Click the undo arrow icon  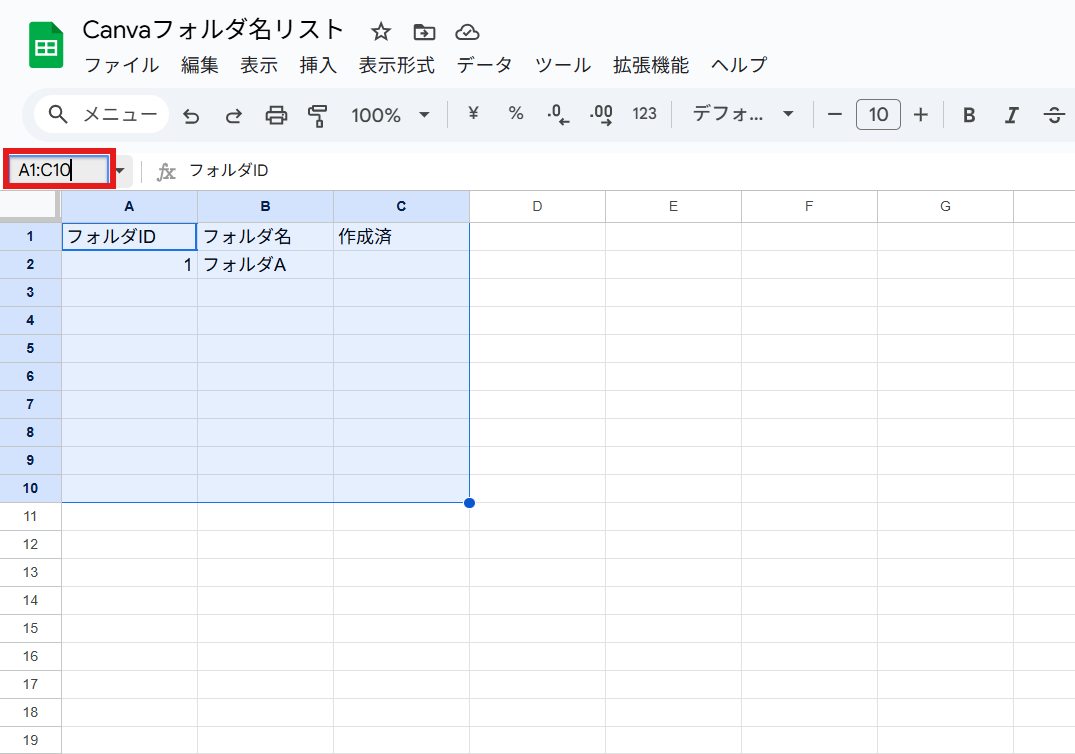tap(191, 115)
